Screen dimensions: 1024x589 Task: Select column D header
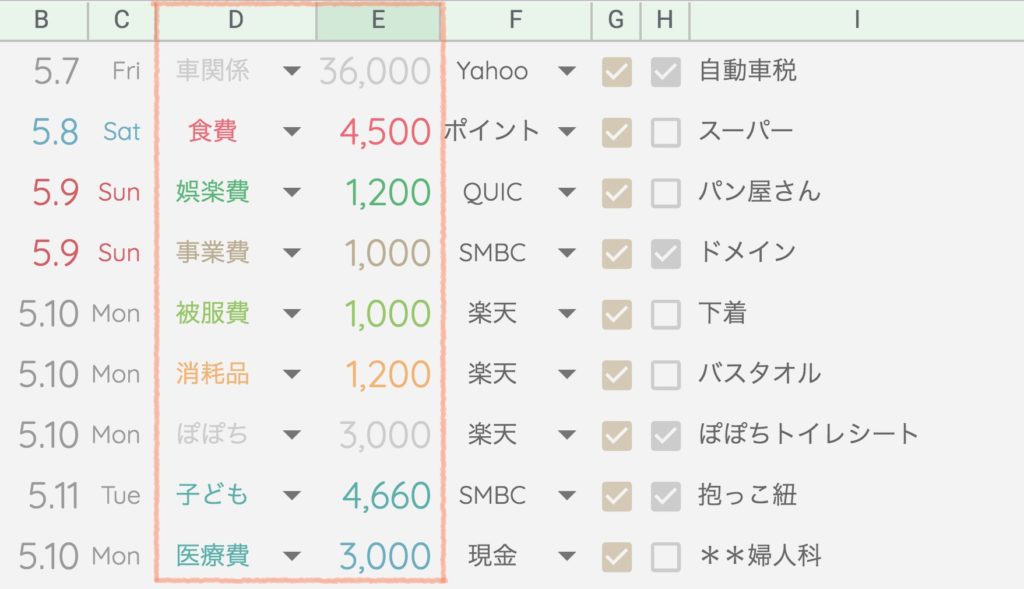tap(236, 20)
